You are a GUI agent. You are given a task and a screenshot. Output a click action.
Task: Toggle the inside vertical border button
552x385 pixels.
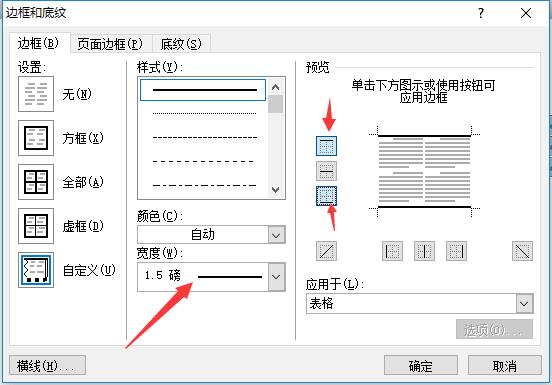(x=424, y=251)
